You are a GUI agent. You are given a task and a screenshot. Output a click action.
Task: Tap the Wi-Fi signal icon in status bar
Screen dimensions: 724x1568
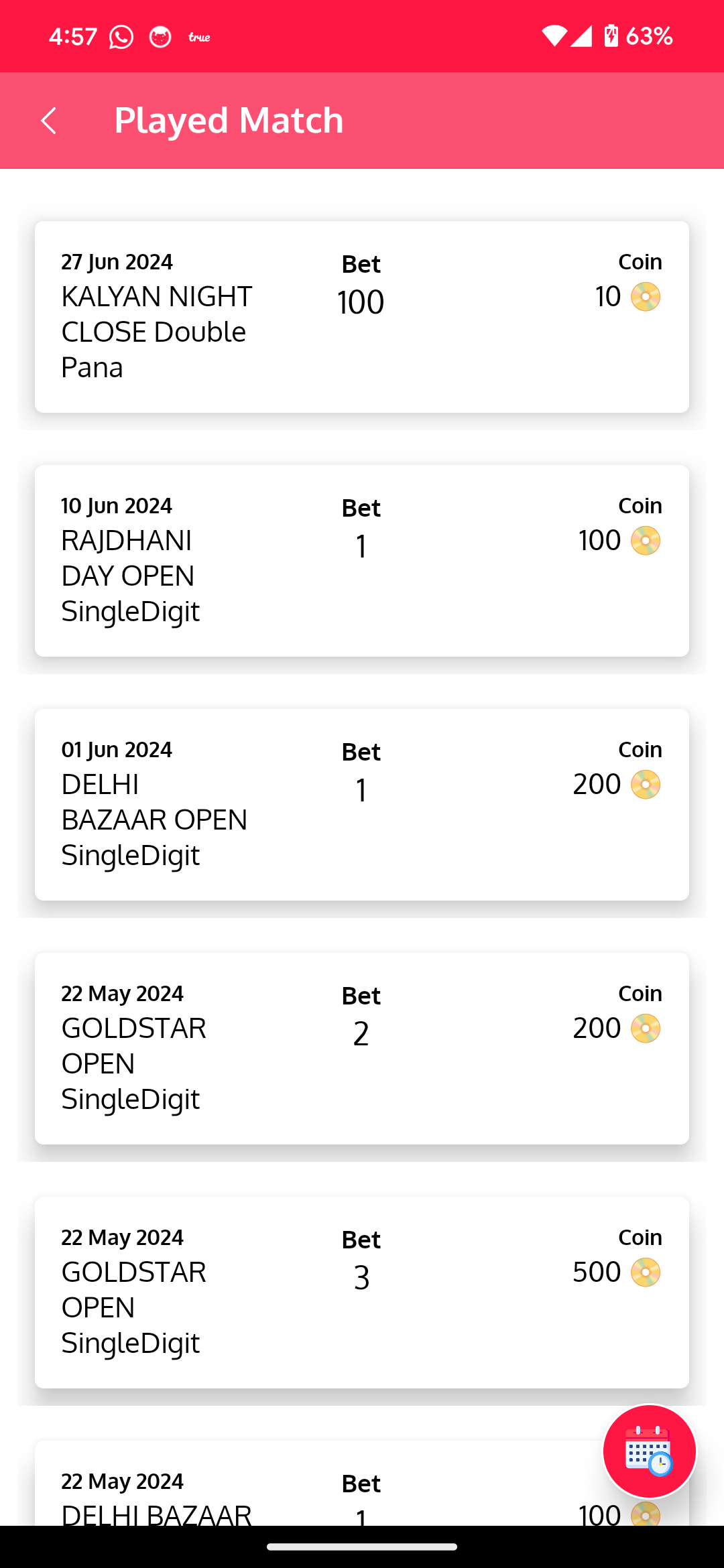tap(554, 36)
